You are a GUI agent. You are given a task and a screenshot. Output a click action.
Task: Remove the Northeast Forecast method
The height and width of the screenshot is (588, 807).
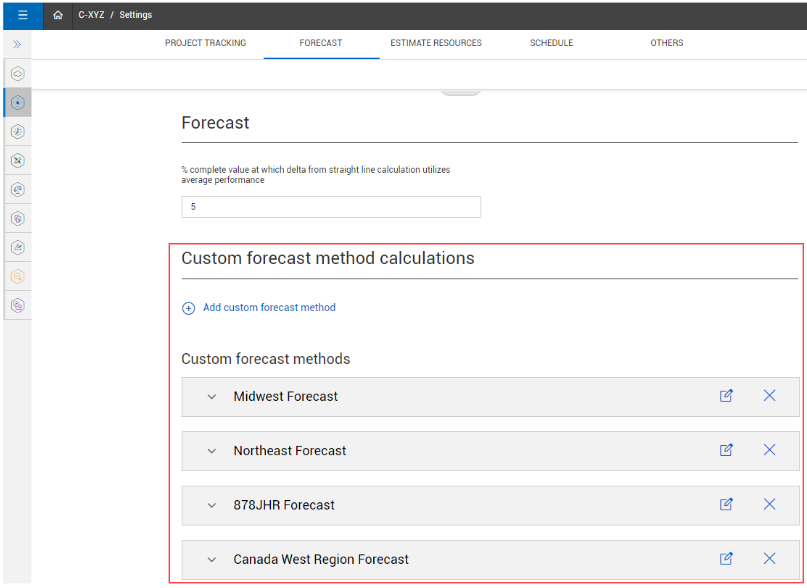(769, 449)
